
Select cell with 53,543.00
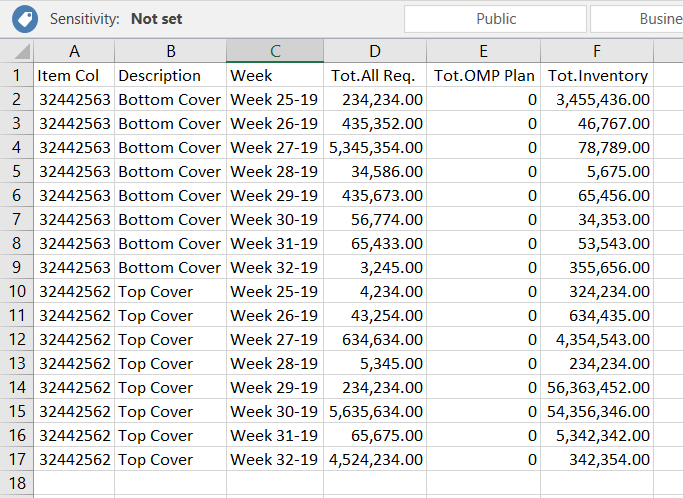[x=597, y=243]
